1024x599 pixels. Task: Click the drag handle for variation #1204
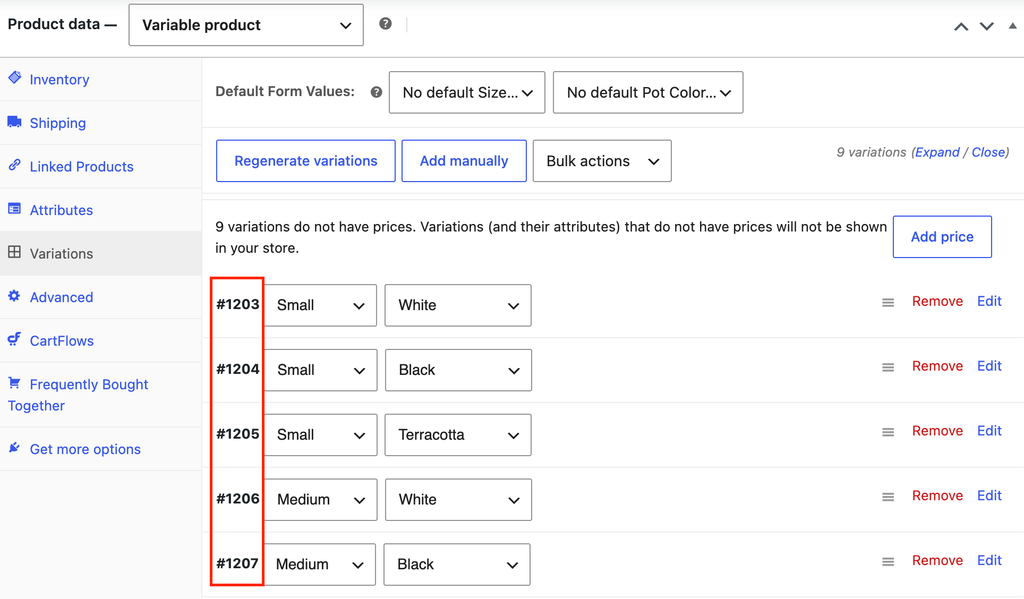888,367
